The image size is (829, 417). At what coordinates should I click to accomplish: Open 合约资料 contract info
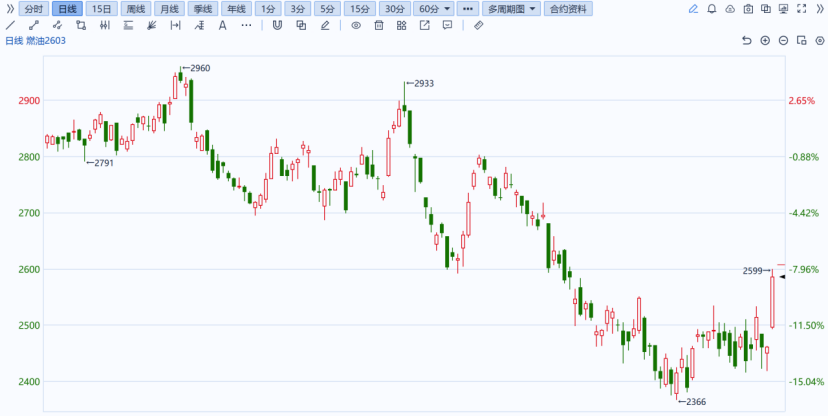[568, 8]
